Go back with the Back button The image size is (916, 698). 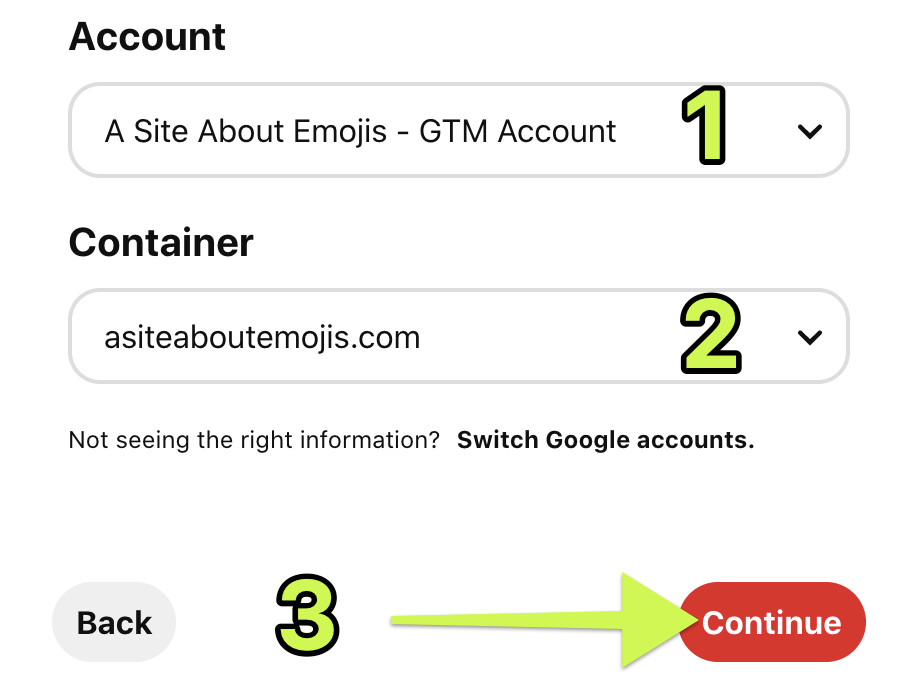click(x=114, y=623)
